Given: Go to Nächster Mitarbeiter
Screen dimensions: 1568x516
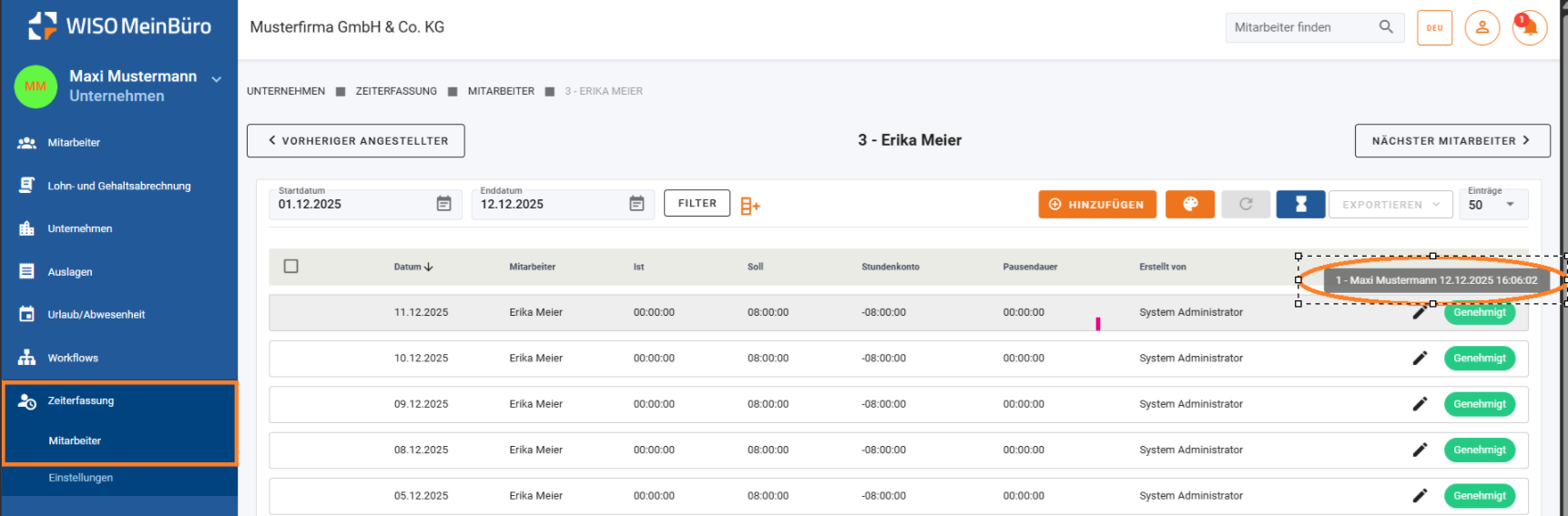Looking at the screenshot, I should 1451,141.
